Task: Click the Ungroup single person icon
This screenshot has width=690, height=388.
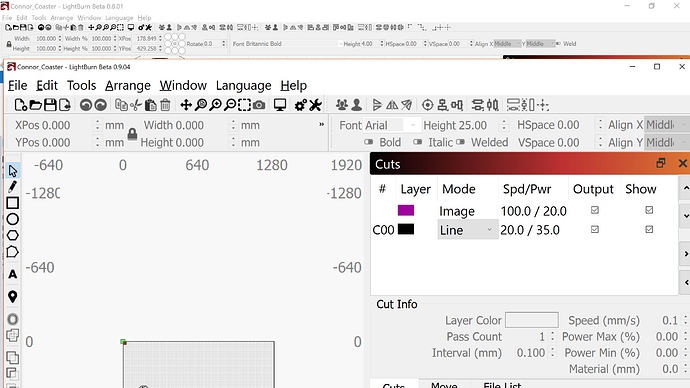Action: [x=356, y=105]
